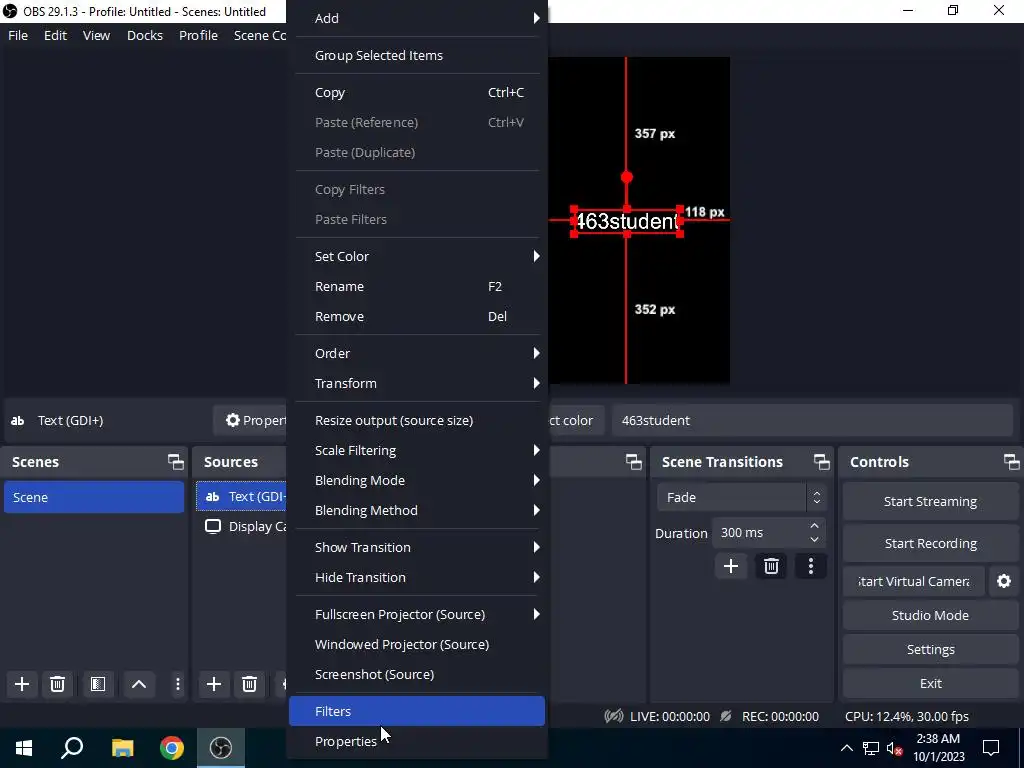Enable Studio Mode
Screen dimensions: 1024x768
pyautogui.click(x=931, y=615)
